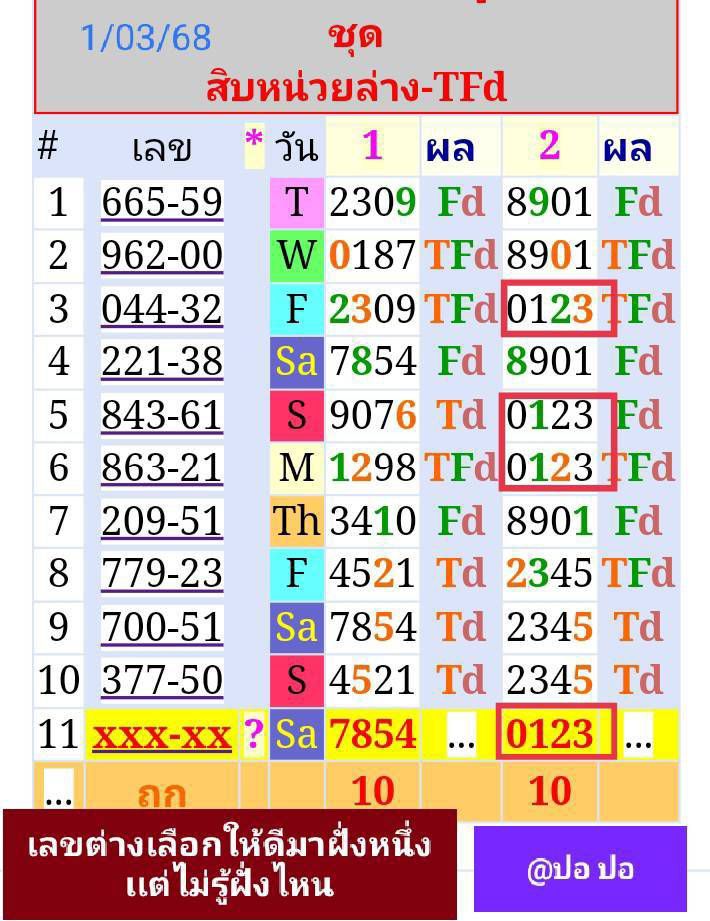Tap the purple @ปอ ปอ button
The height and width of the screenshot is (921, 710).
click(x=580, y=868)
